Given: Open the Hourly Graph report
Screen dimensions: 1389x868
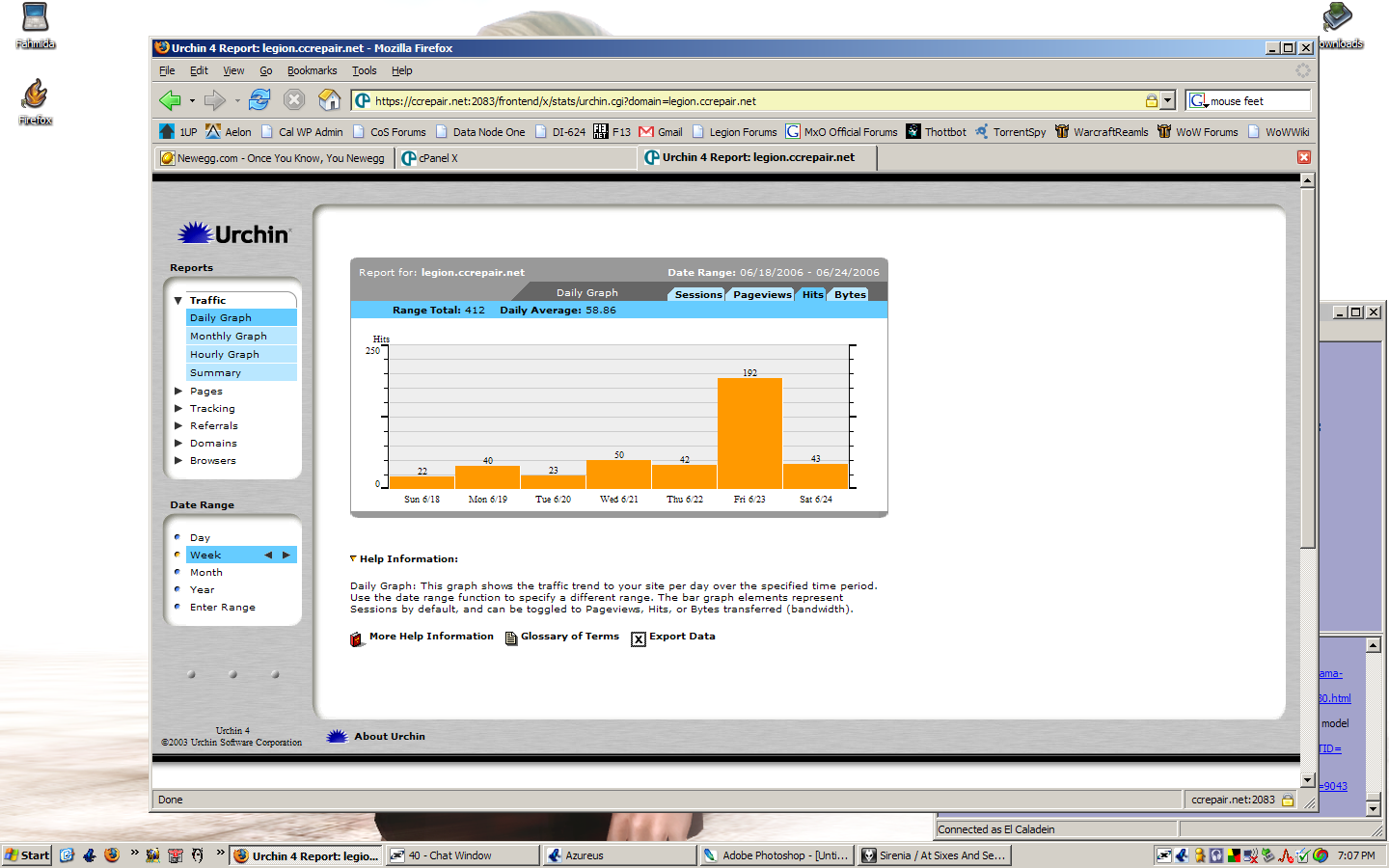Looking at the screenshot, I should pos(241,355).
